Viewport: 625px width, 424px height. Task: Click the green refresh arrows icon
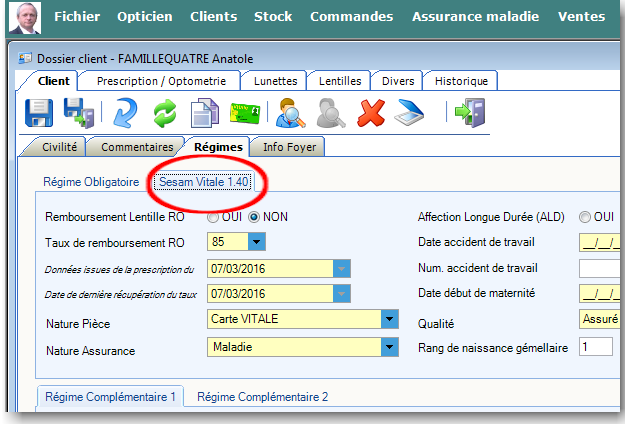point(165,113)
